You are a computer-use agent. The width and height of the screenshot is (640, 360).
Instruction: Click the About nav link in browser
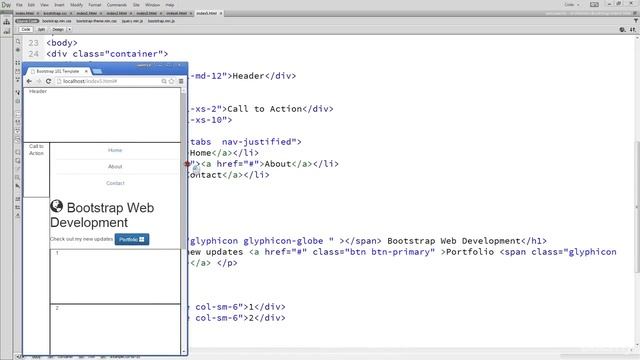tap(115, 167)
